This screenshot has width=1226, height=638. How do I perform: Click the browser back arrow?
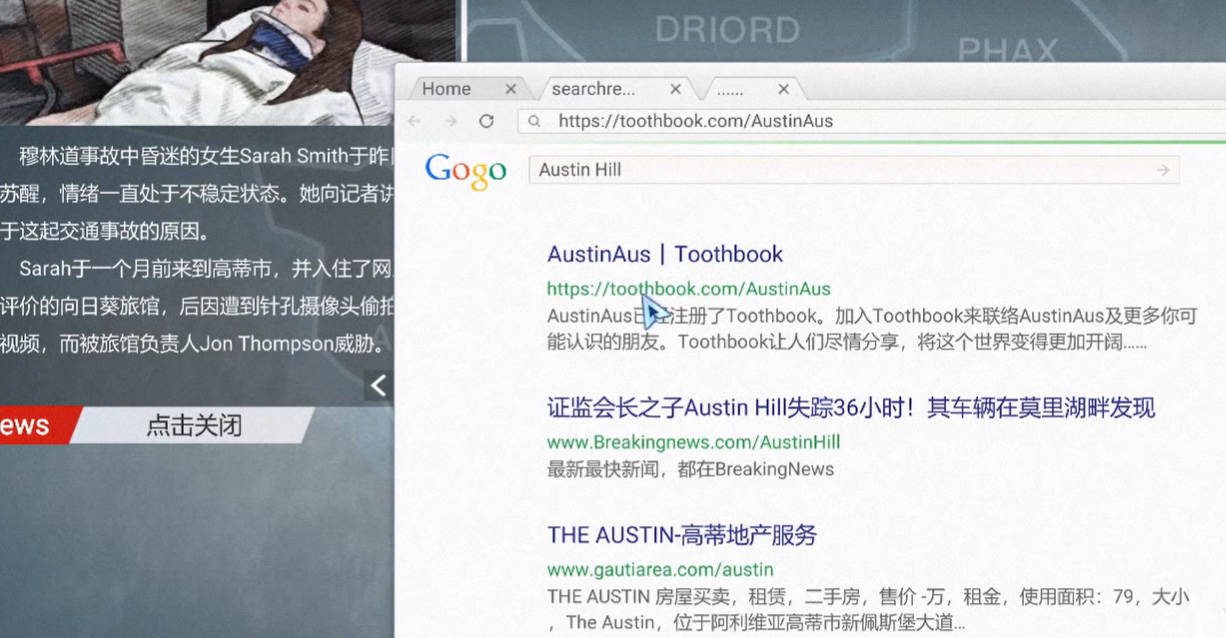click(414, 121)
